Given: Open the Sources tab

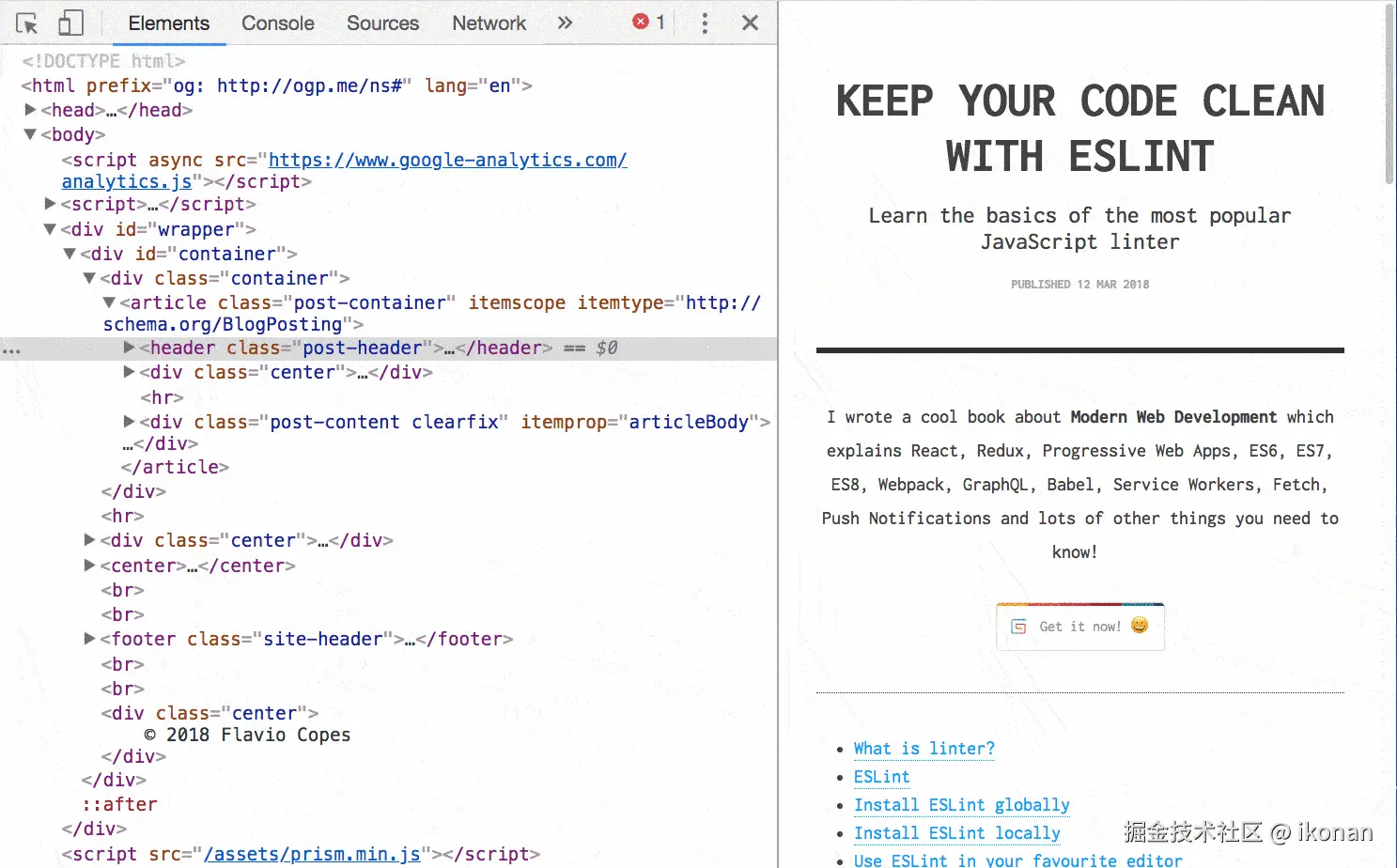Looking at the screenshot, I should tap(382, 23).
